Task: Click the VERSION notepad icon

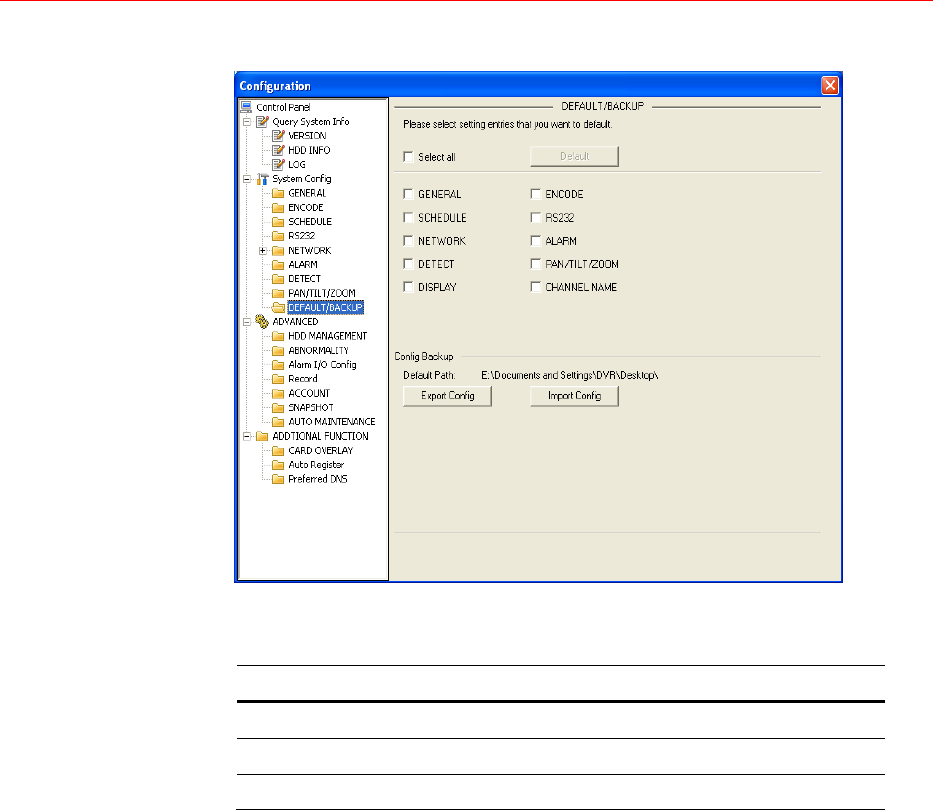Action: pyautogui.click(x=278, y=136)
